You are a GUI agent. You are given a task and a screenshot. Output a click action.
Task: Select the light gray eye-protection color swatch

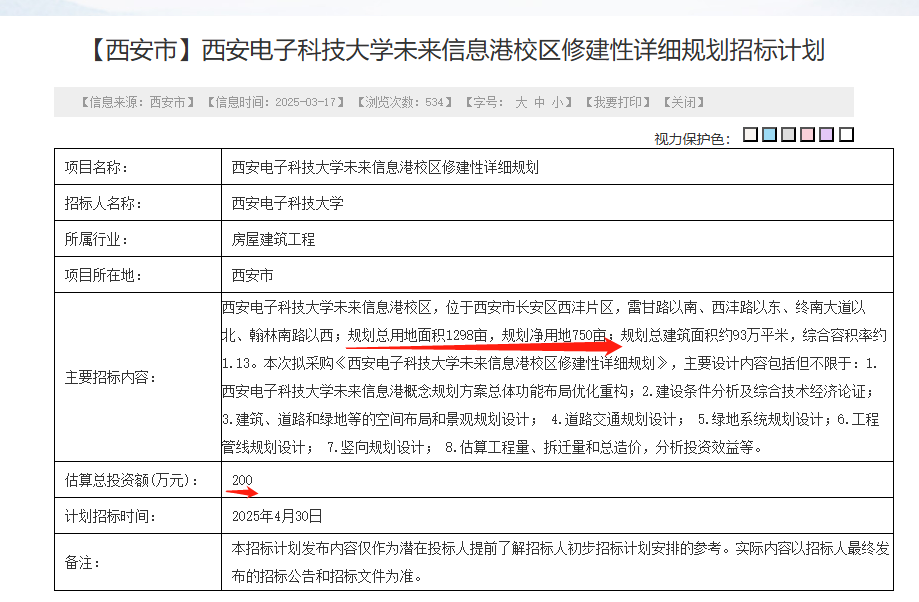789,135
